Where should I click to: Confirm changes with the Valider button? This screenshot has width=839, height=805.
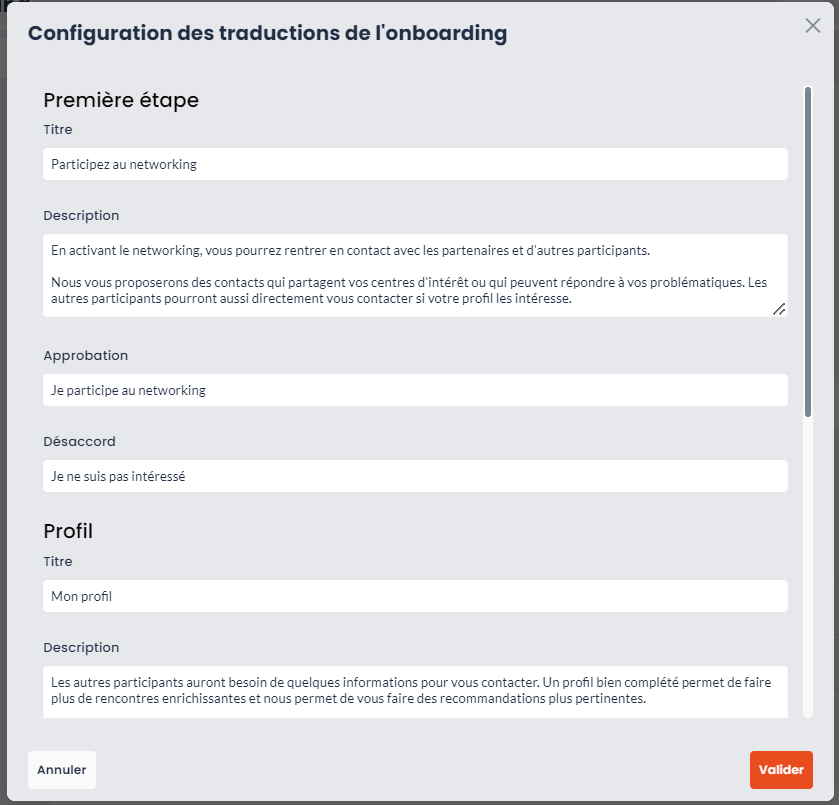pos(781,770)
